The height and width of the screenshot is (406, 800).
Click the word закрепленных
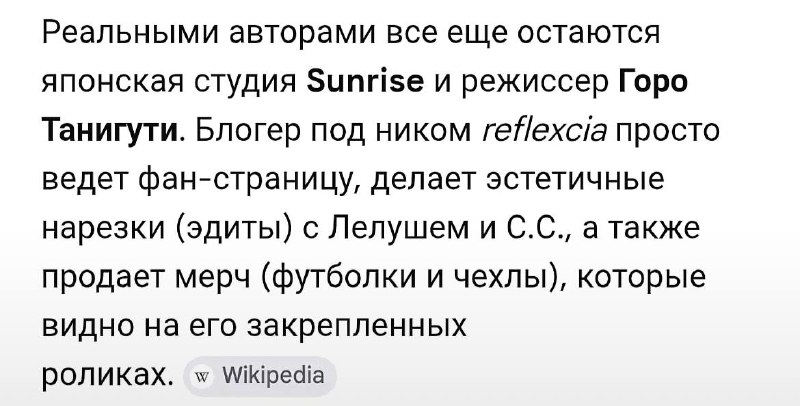tap(357, 327)
